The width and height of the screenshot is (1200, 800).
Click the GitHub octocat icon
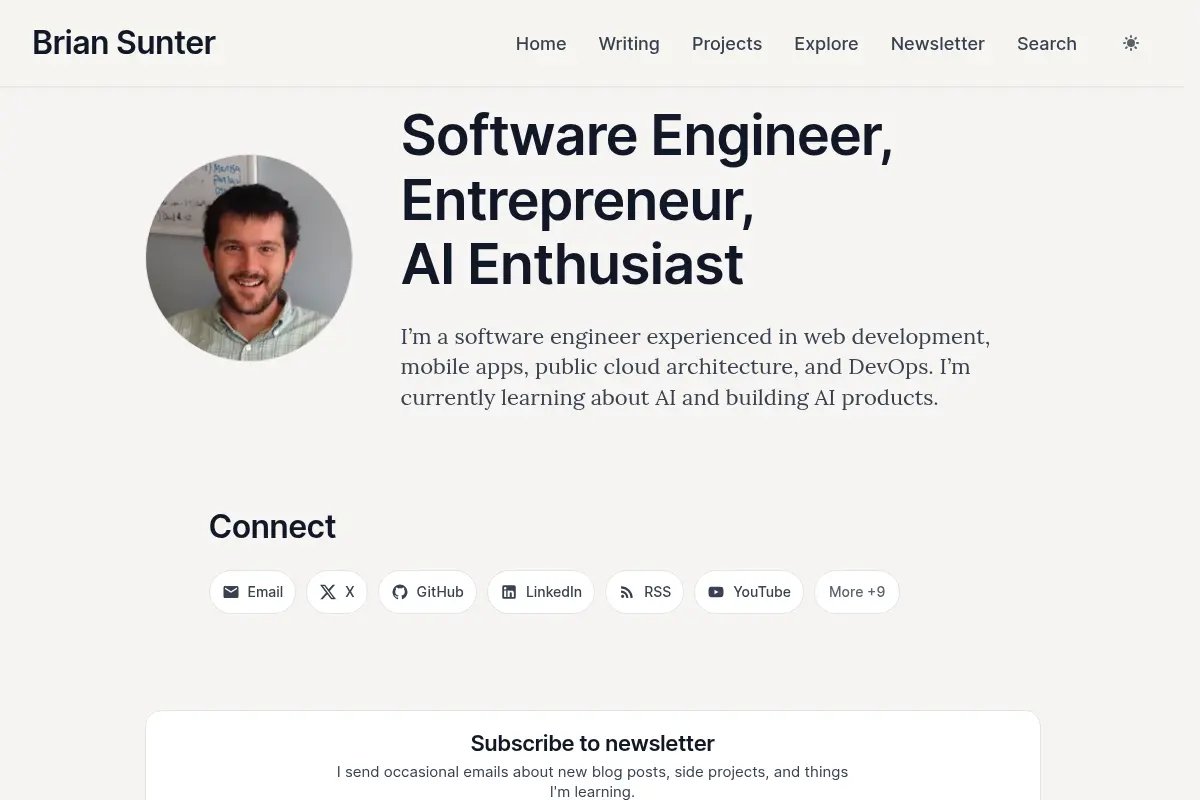(400, 592)
